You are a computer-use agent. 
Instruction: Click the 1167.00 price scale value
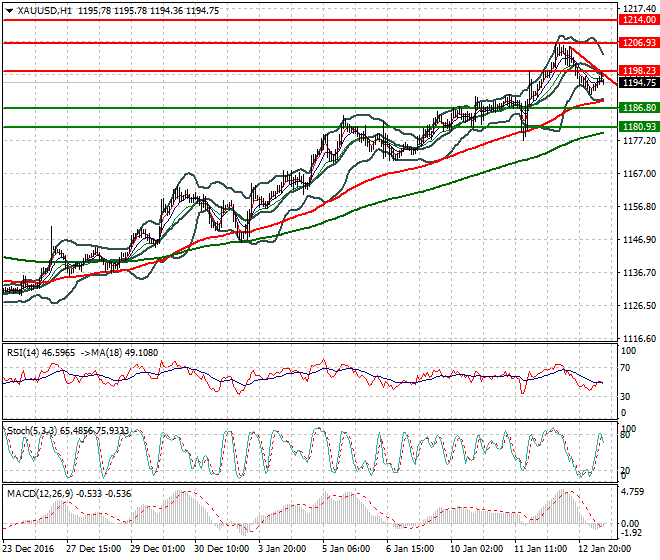click(x=639, y=173)
